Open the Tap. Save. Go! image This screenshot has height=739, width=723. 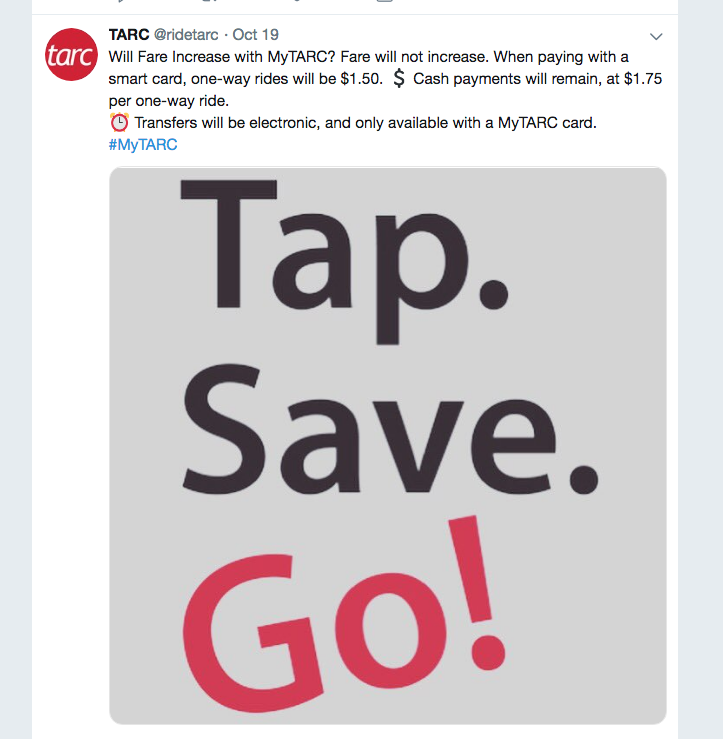pos(387,445)
